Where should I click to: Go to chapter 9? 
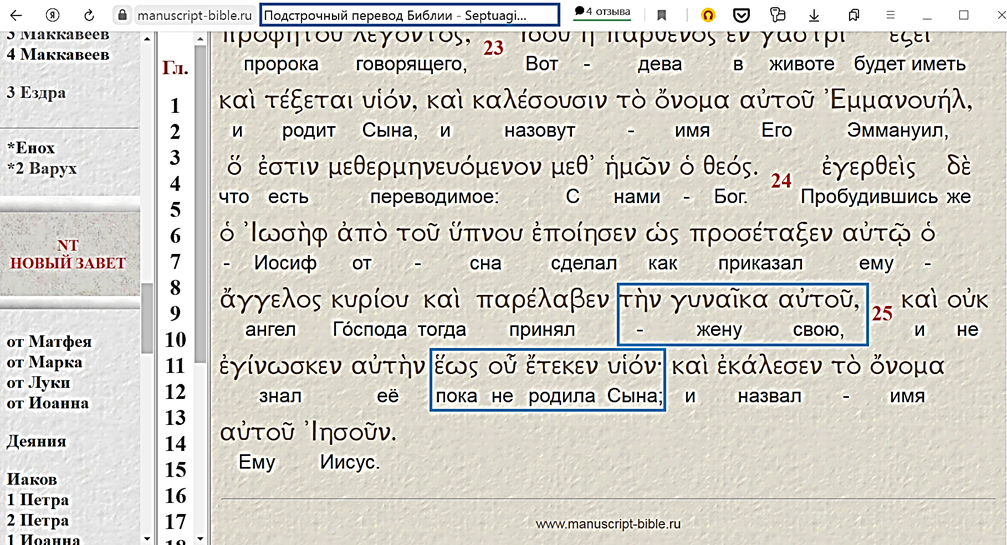tap(175, 313)
